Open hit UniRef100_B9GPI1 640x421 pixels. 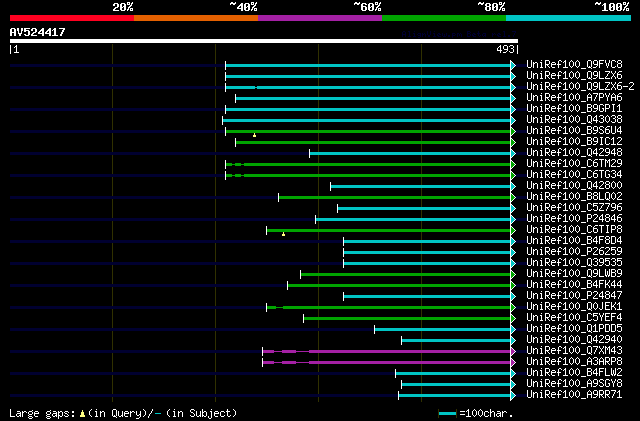click(574, 108)
